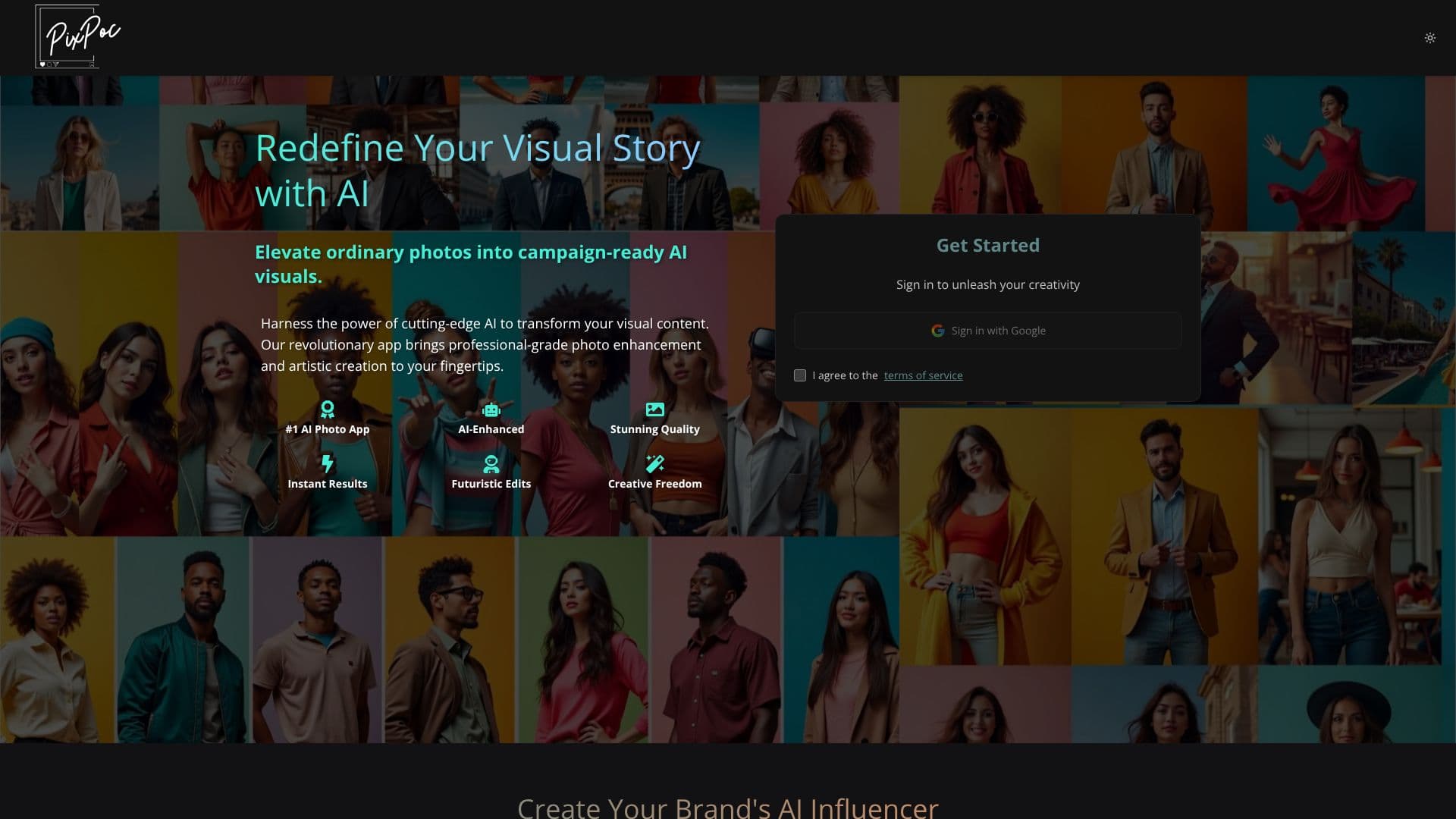Click the "Futuristic Edits" label
1456x819 pixels.
491,484
